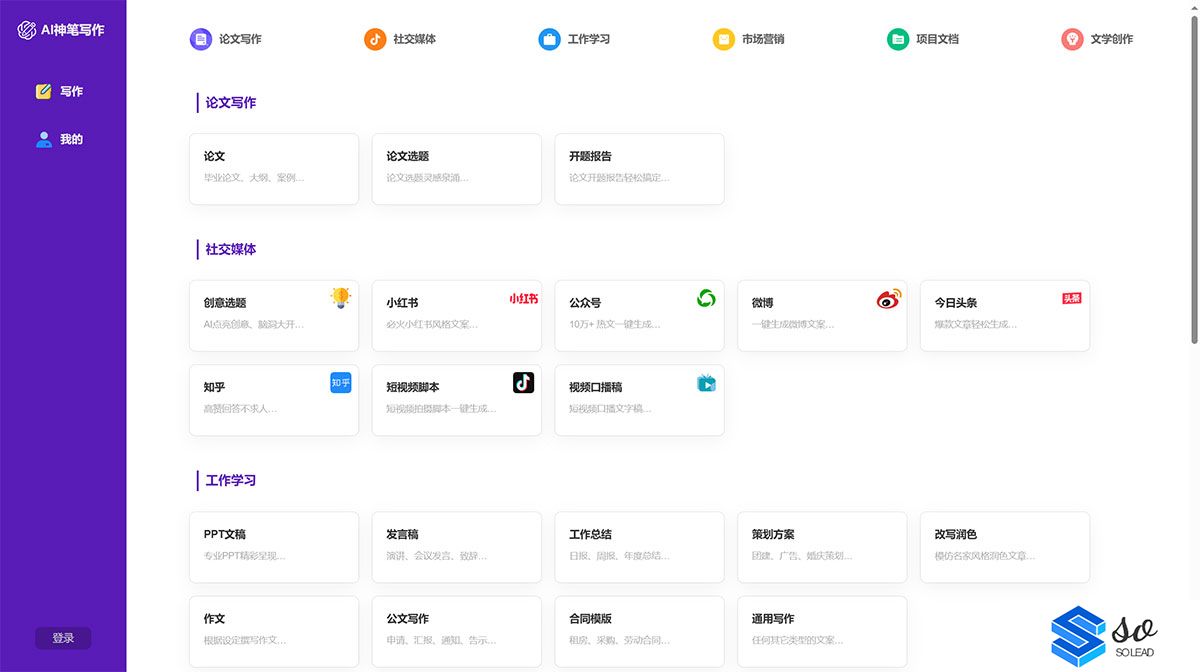Image resolution: width=1200 pixels, height=672 pixels.
Task: Click the blue 知乎 logo icon
Action: pos(341,382)
